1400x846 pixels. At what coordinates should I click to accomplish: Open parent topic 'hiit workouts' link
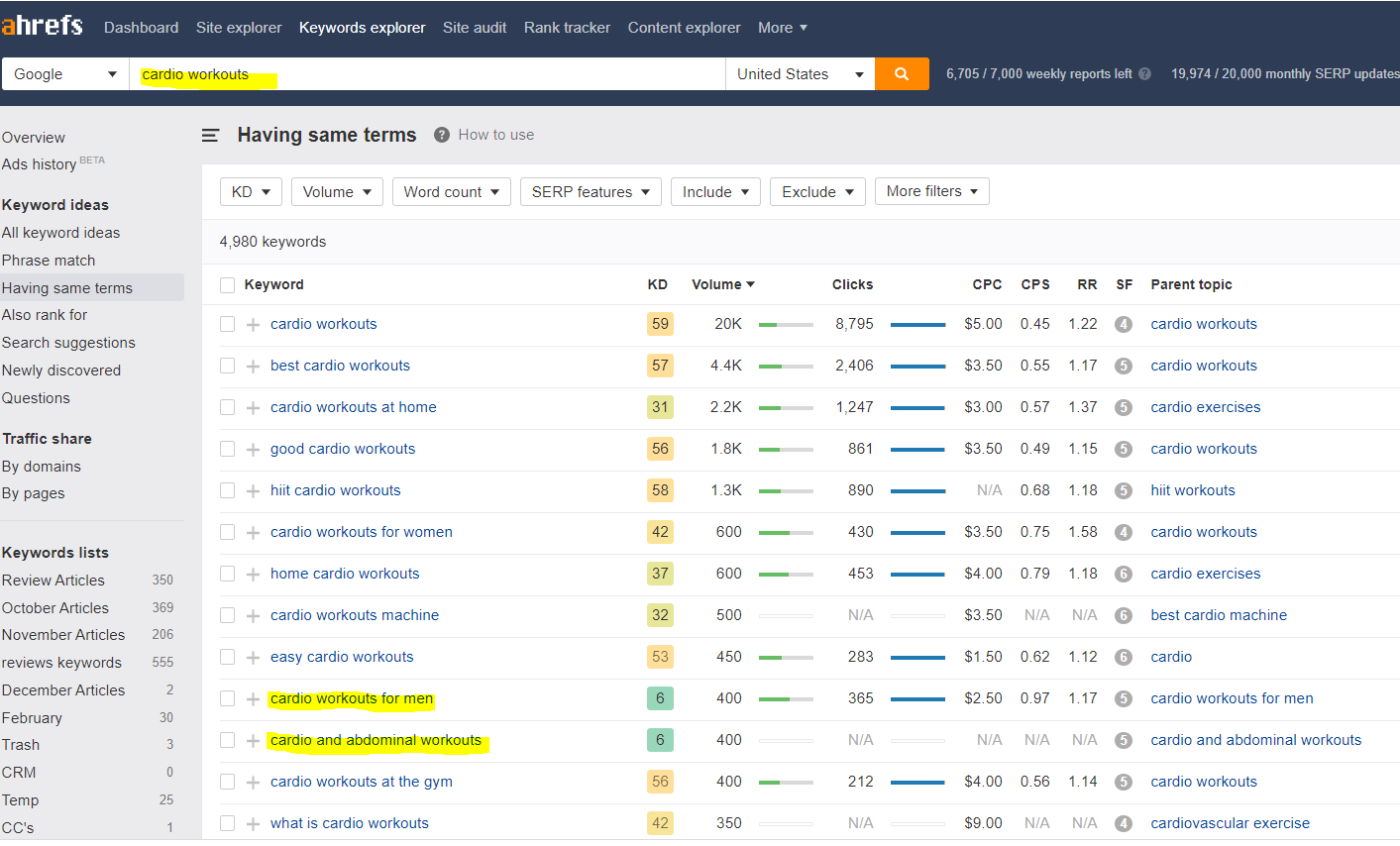point(1193,490)
